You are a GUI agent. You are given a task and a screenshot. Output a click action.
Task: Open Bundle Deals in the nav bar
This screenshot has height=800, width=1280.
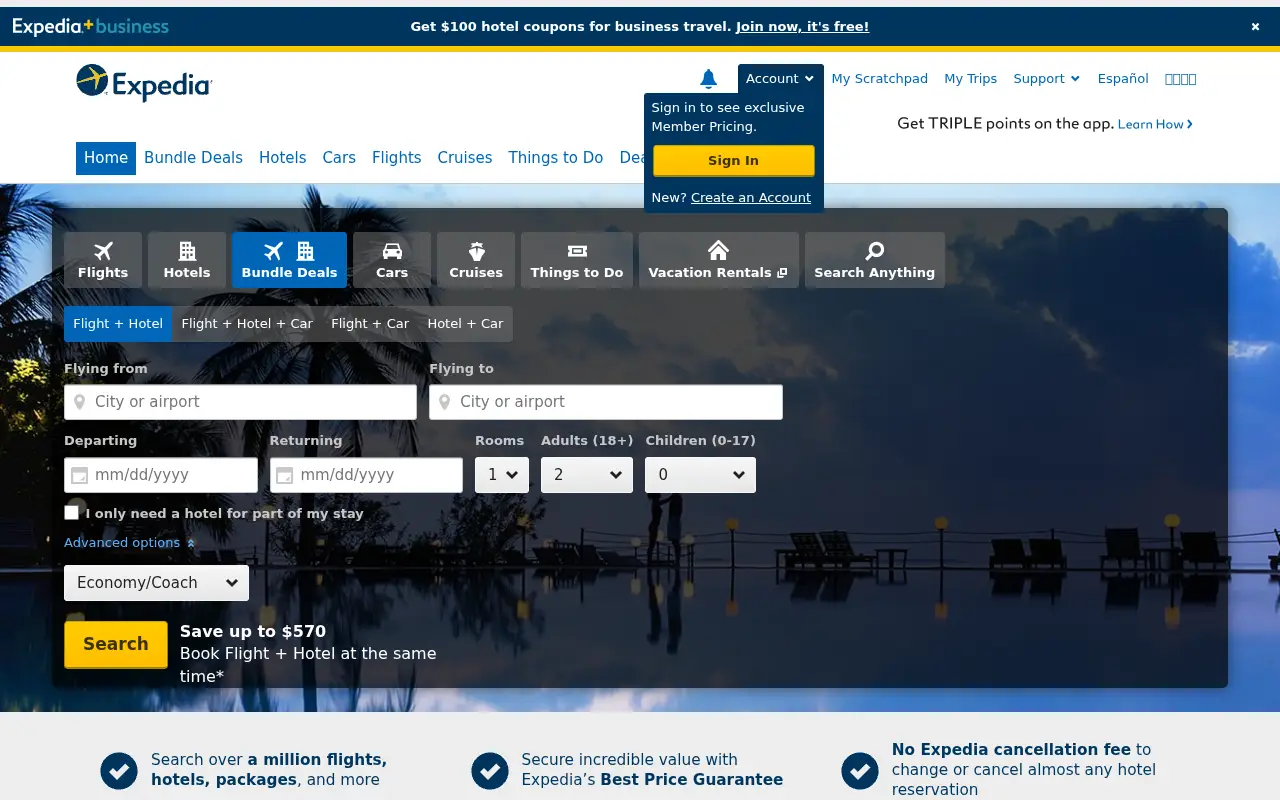[x=193, y=158]
